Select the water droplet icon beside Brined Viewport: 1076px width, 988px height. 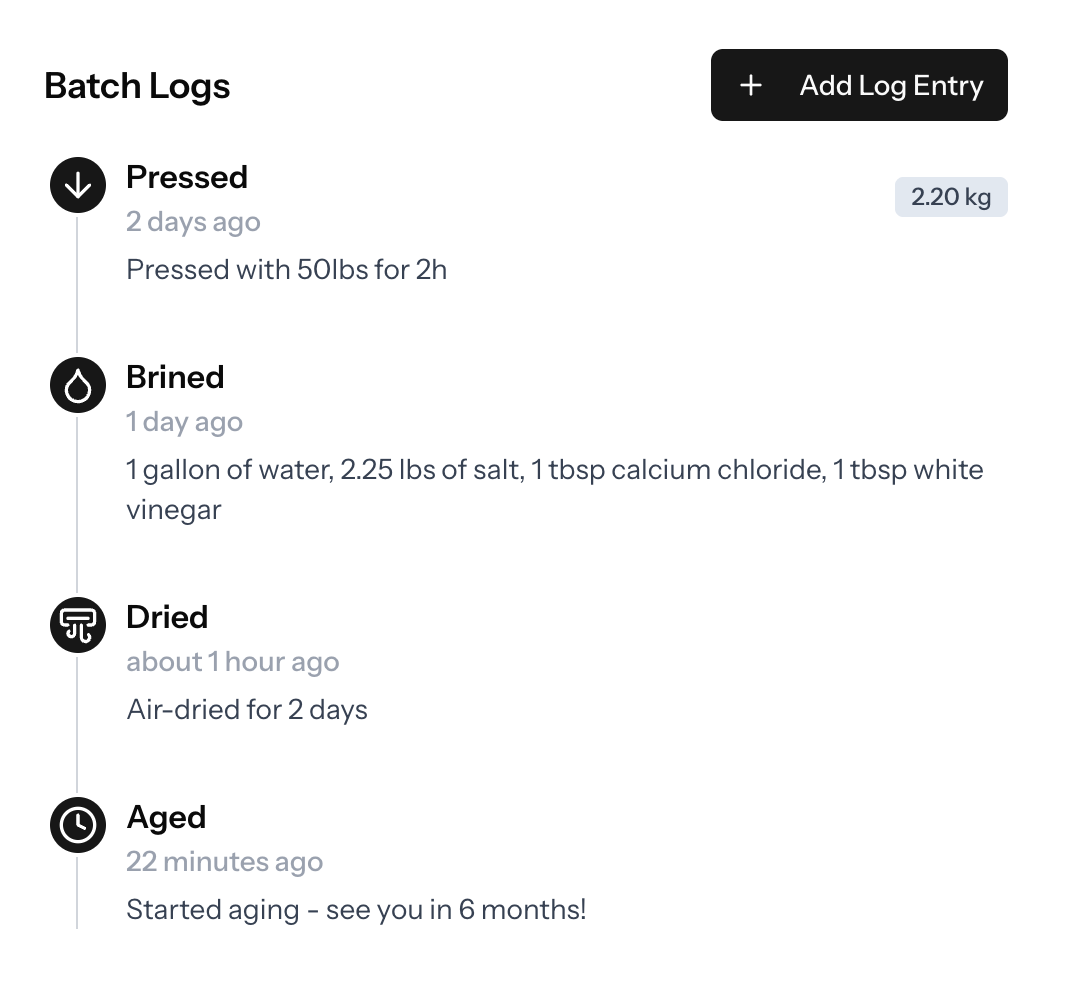point(77,385)
